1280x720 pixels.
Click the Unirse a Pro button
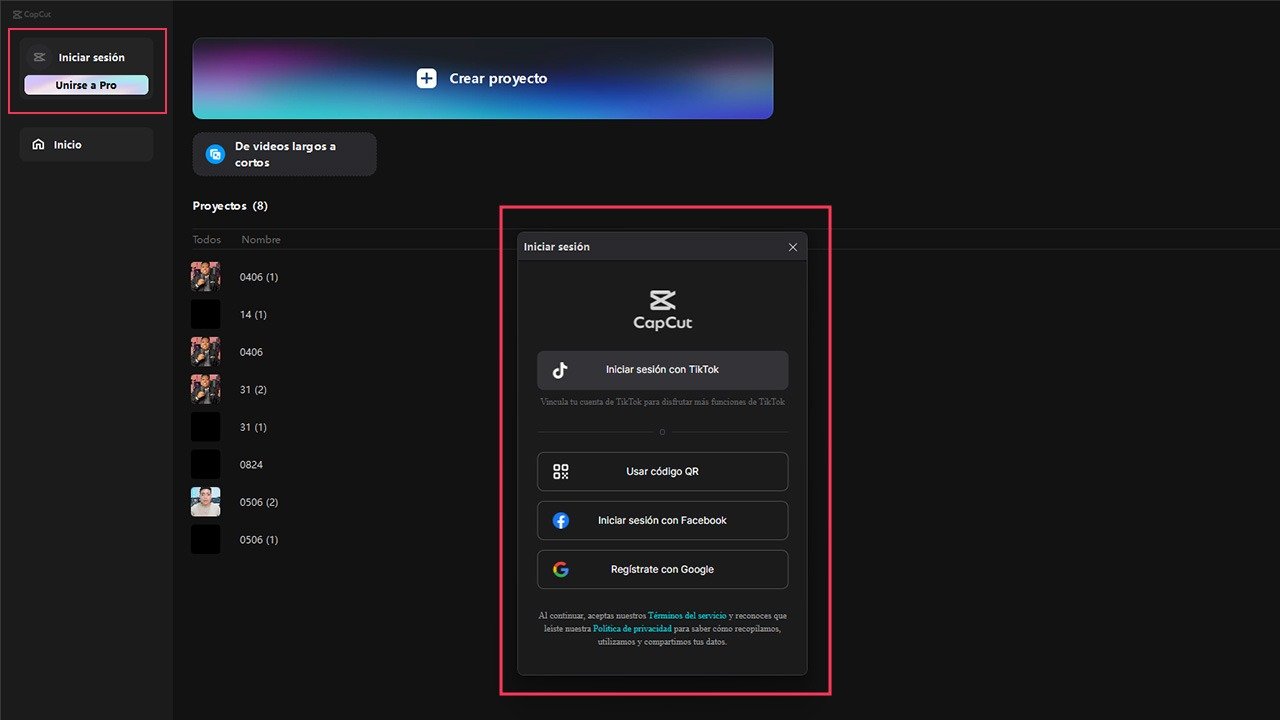pos(86,85)
